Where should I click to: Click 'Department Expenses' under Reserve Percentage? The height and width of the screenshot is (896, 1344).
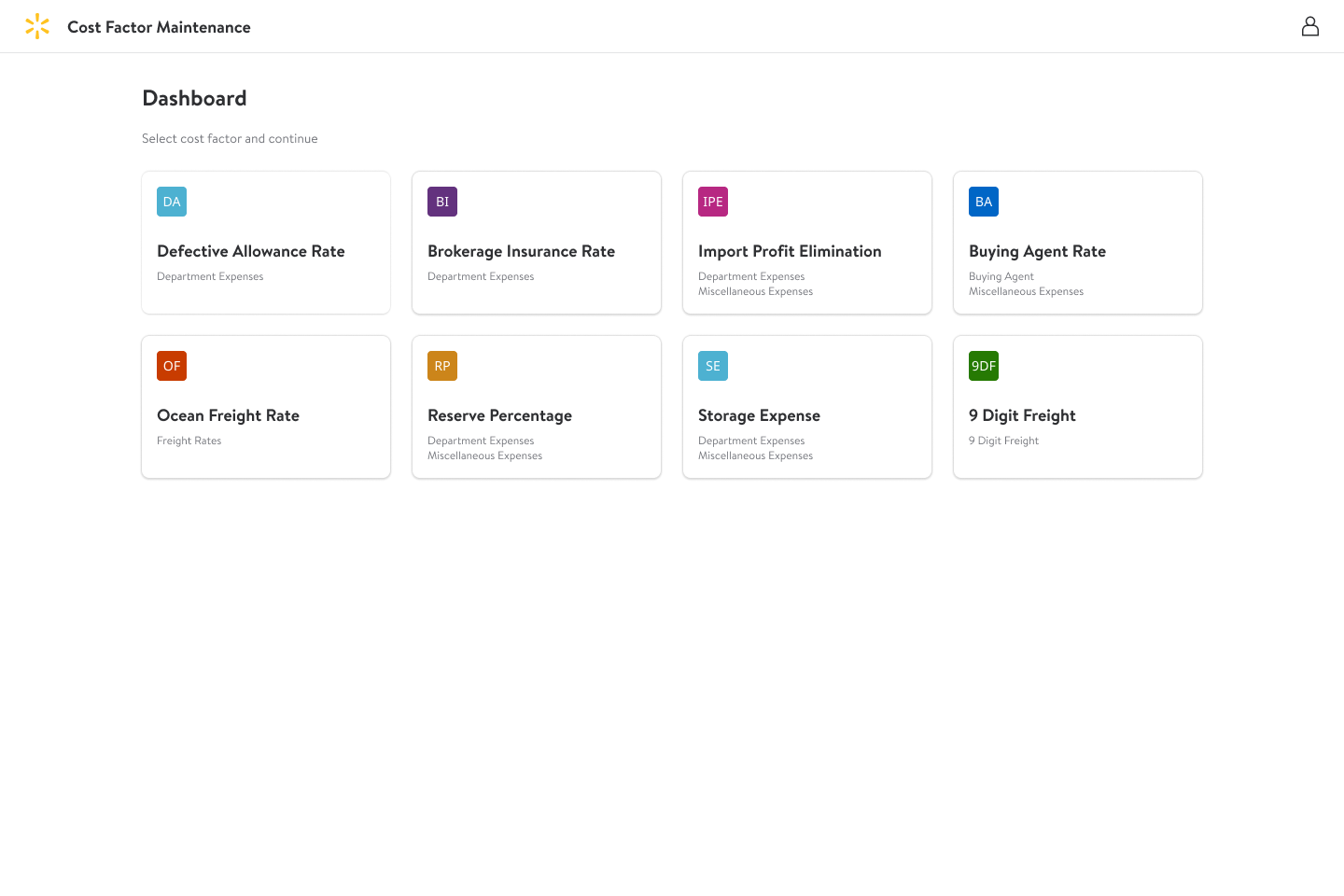(481, 441)
